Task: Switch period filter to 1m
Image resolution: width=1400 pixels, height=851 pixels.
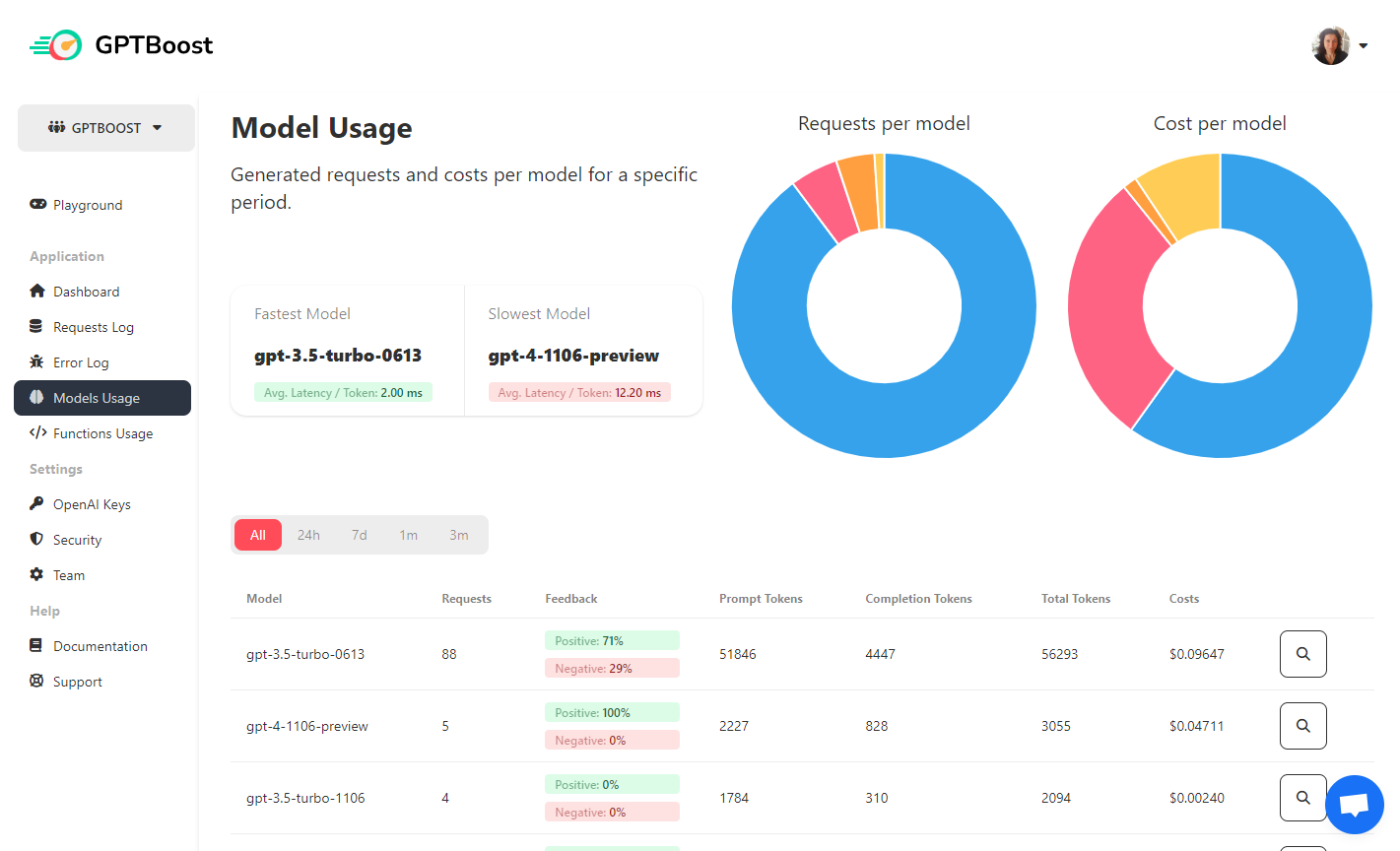Action: click(408, 535)
